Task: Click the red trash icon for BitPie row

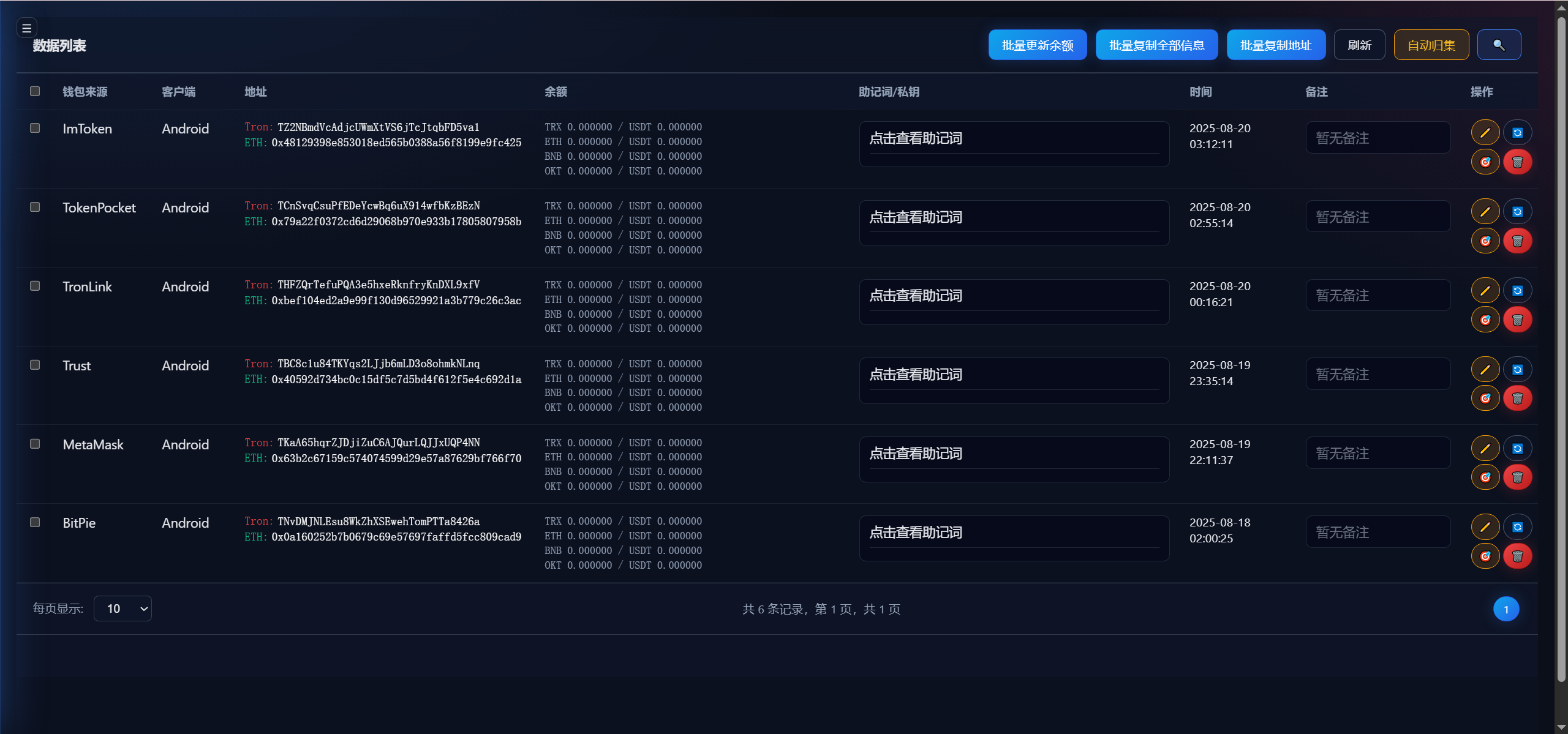Action: (x=1517, y=556)
